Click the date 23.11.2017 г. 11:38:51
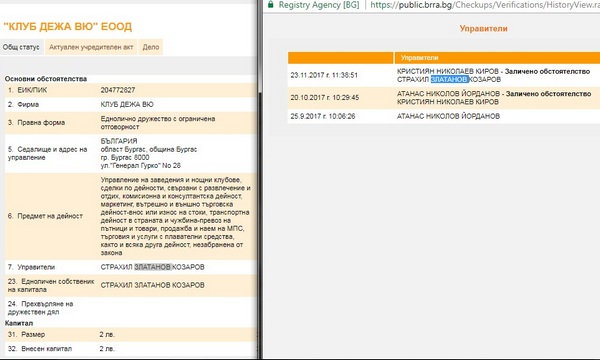The width and height of the screenshot is (600, 360). [324, 75]
